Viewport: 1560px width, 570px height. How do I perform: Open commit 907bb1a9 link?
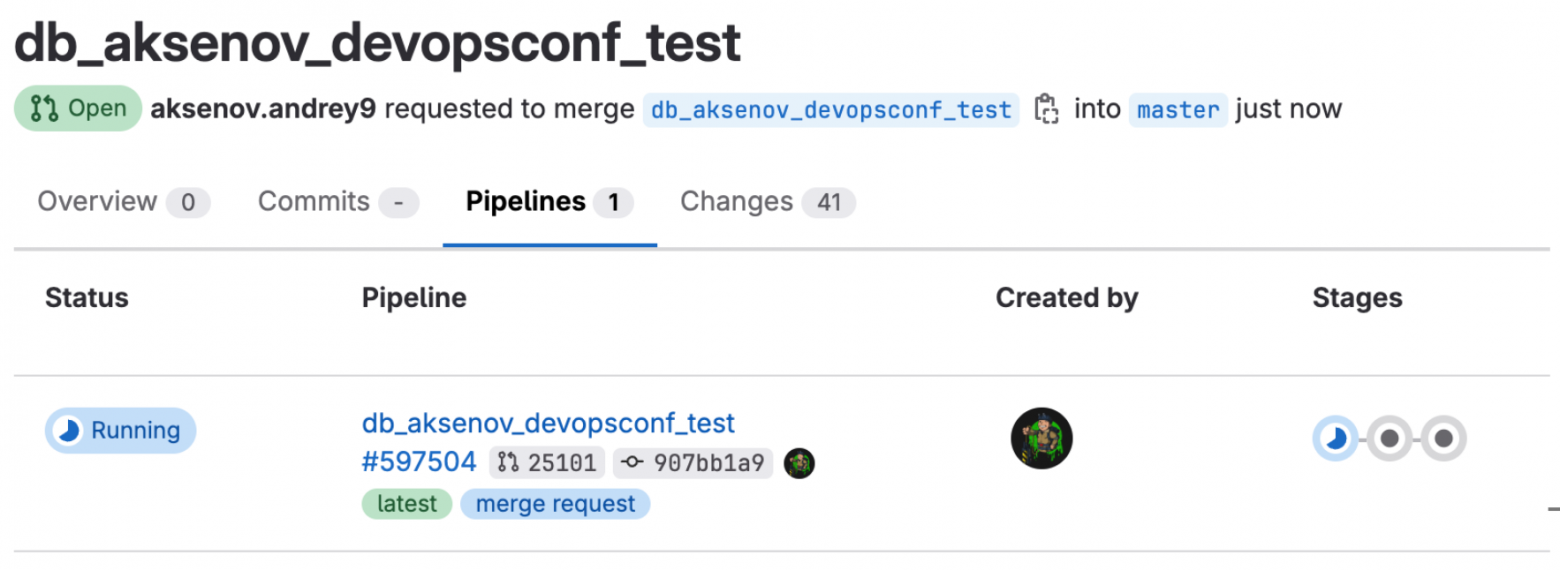click(x=693, y=463)
